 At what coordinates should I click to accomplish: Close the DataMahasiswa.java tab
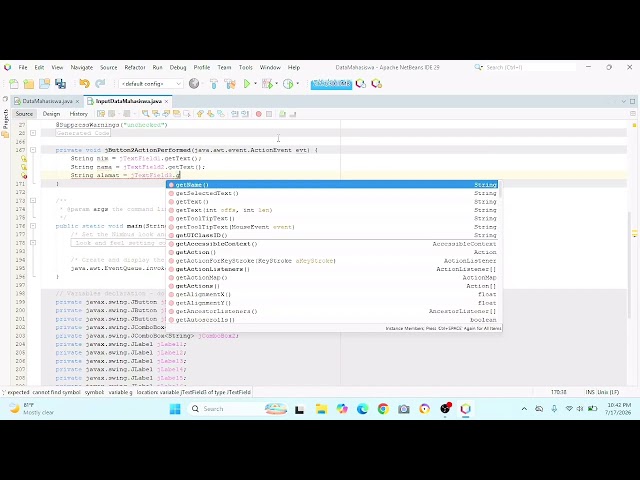click(x=77, y=101)
